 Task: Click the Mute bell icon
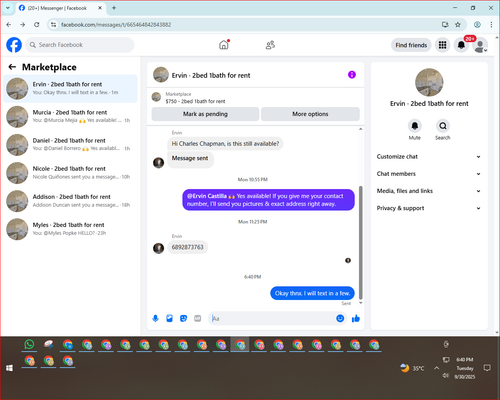tap(415, 126)
